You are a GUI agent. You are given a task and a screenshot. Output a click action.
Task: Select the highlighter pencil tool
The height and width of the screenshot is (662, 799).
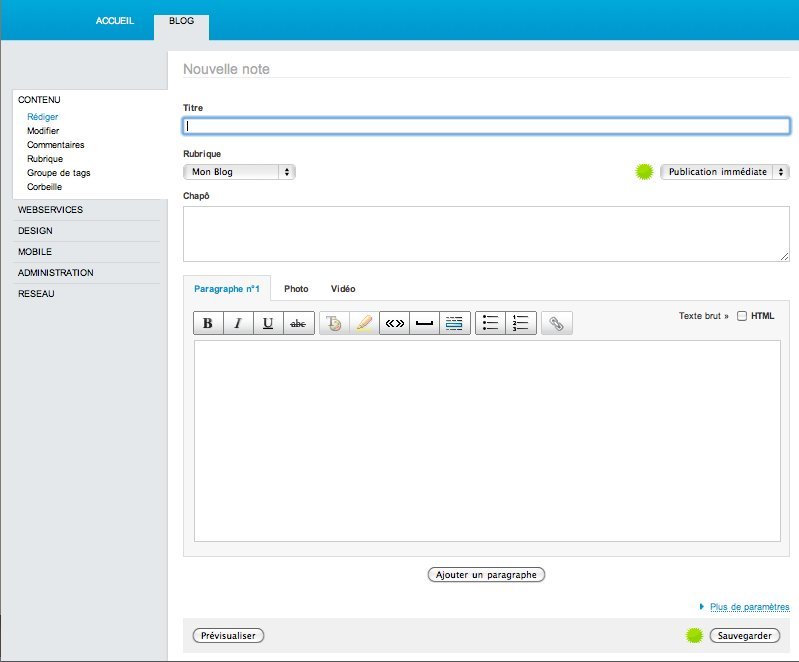(x=364, y=323)
